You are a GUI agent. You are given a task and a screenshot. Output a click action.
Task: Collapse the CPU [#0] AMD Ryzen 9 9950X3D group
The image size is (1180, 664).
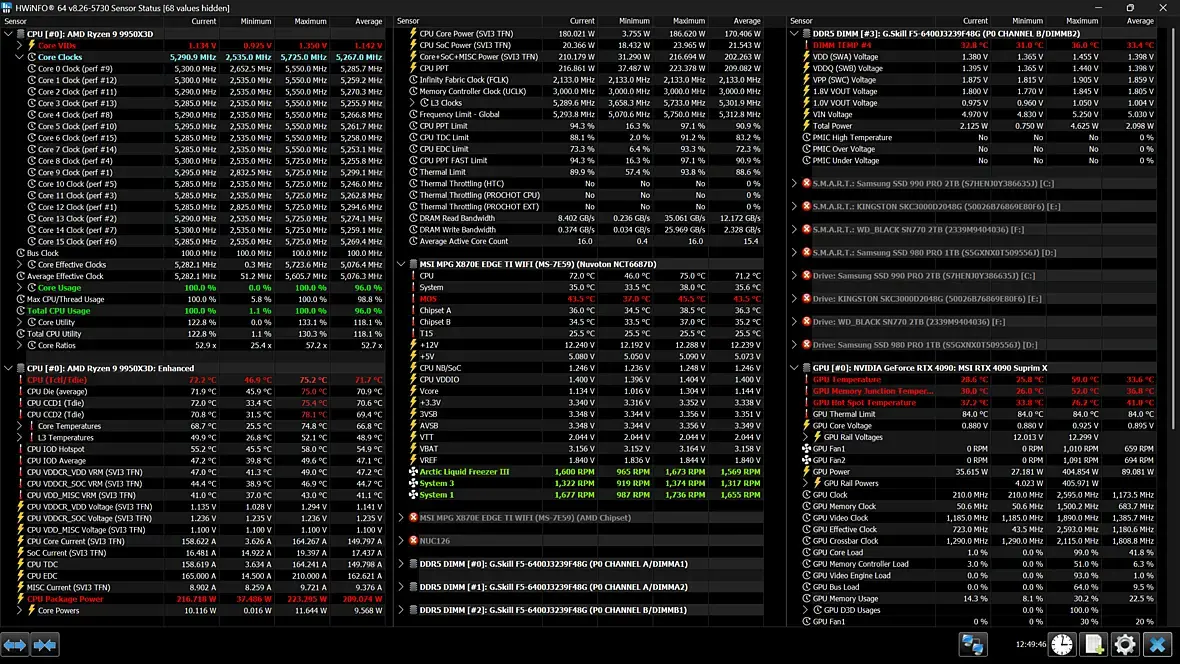click(x=8, y=34)
